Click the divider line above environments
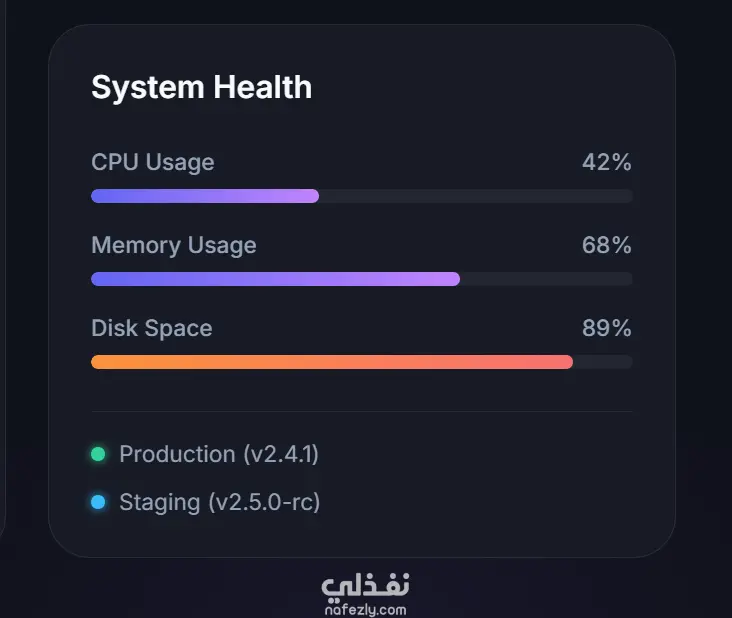Image resolution: width=732 pixels, height=618 pixels. click(362, 412)
